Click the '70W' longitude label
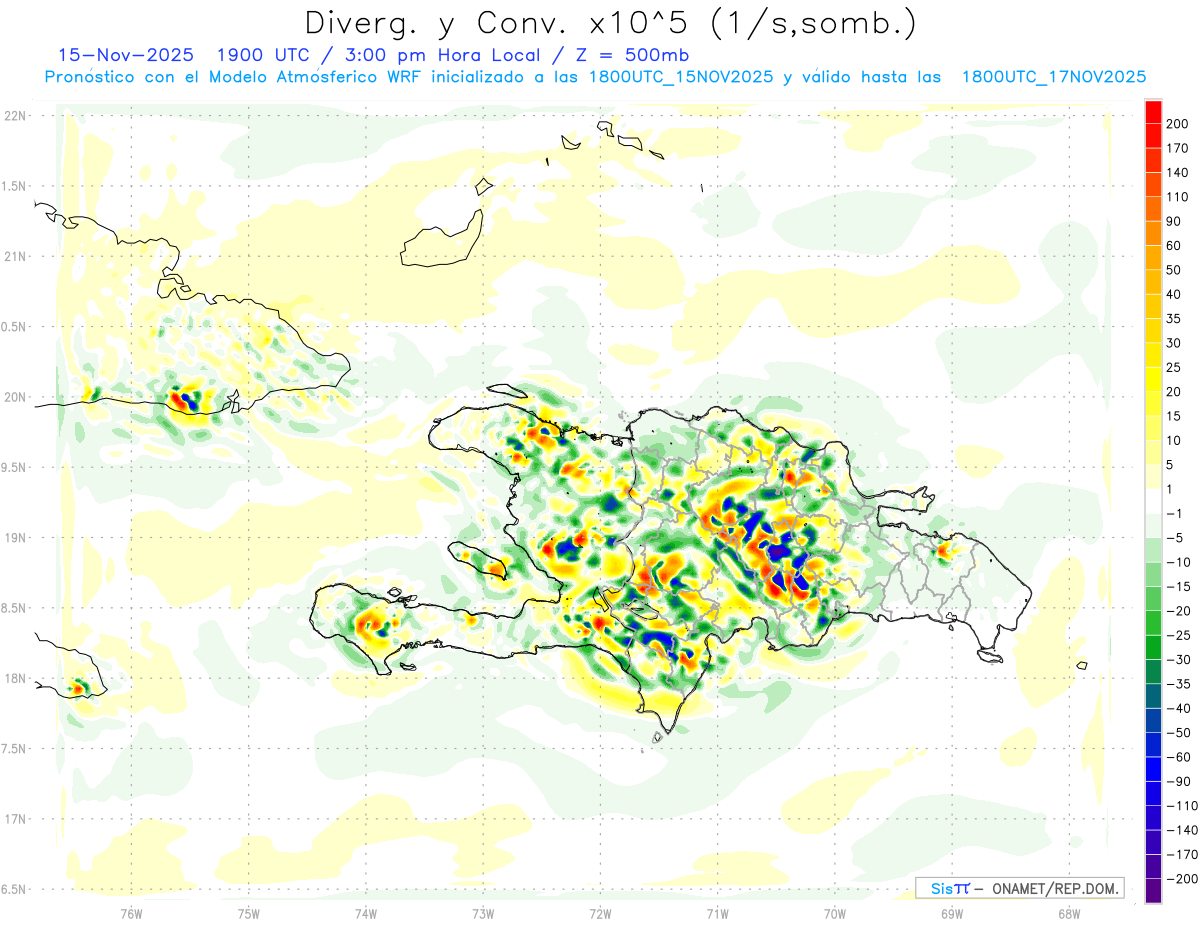Screen dimensions: 1200x927 coord(835,913)
